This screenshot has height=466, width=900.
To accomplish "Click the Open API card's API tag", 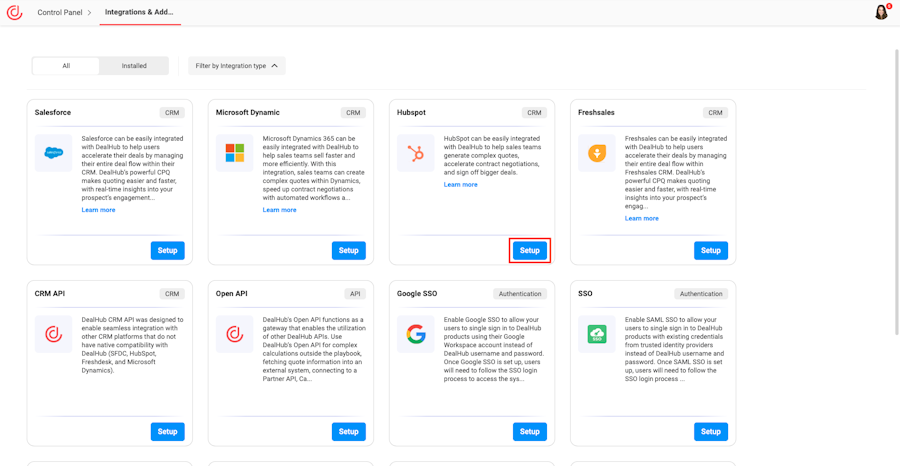I will point(355,294).
